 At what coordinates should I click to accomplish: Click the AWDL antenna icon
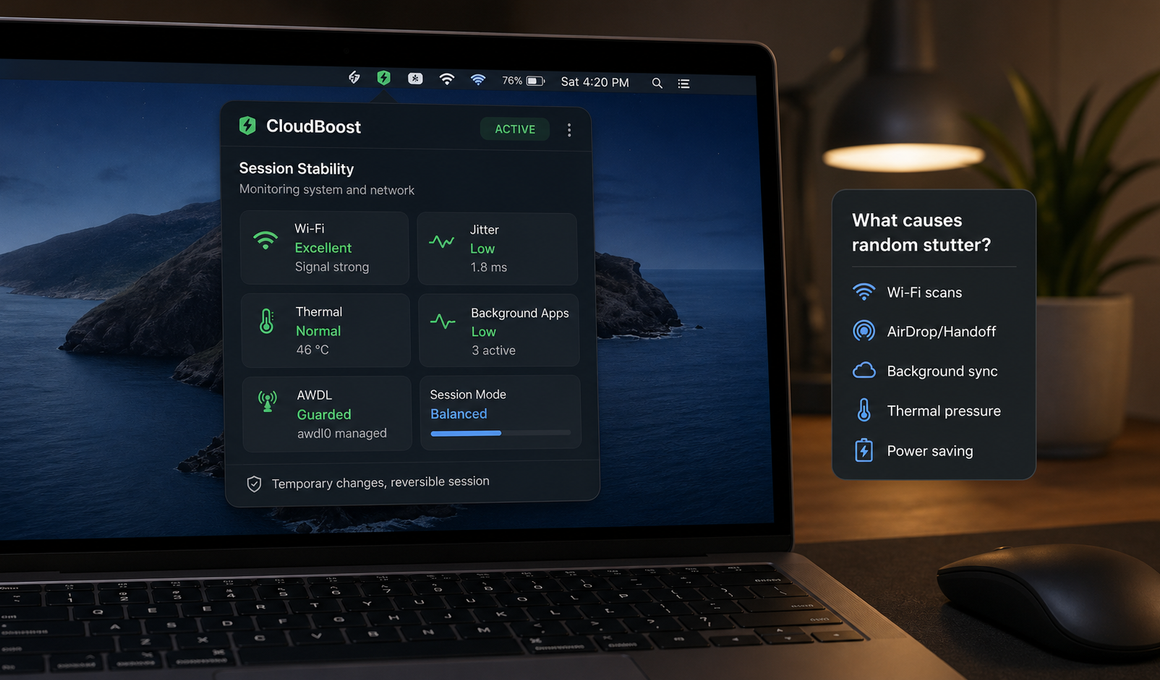[268, 401]
